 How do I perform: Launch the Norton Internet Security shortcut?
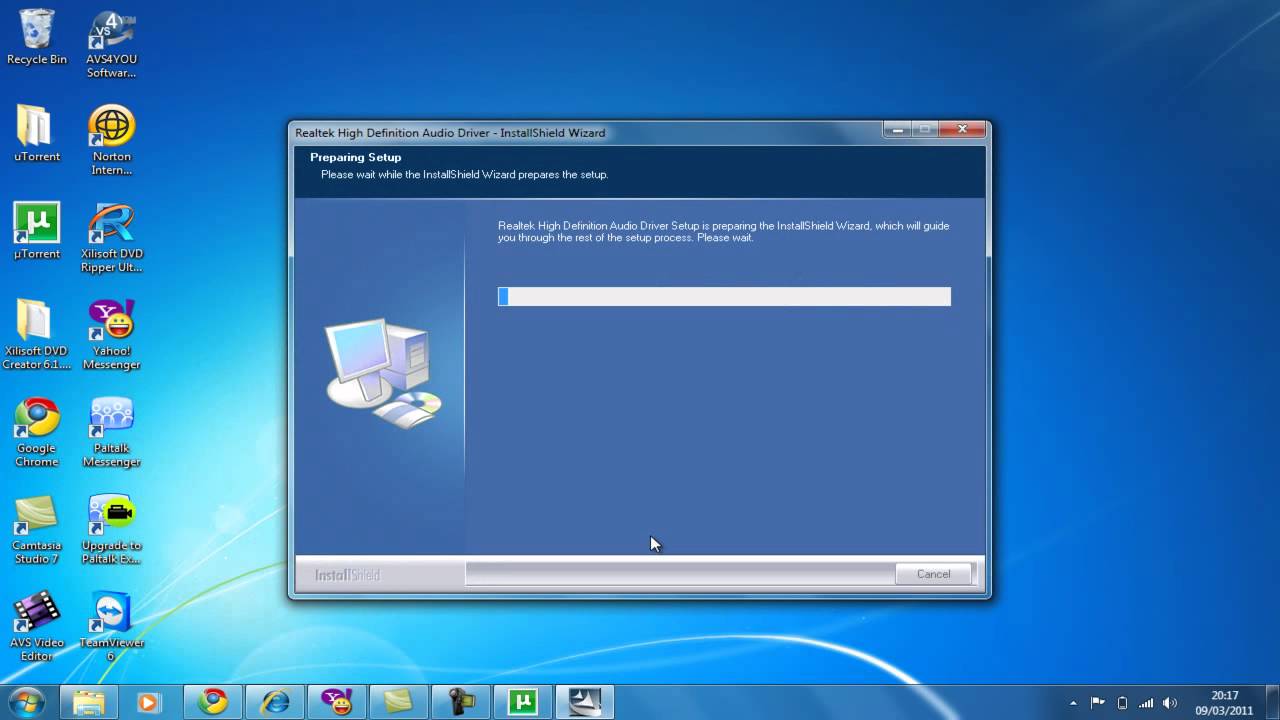(111, 141)
